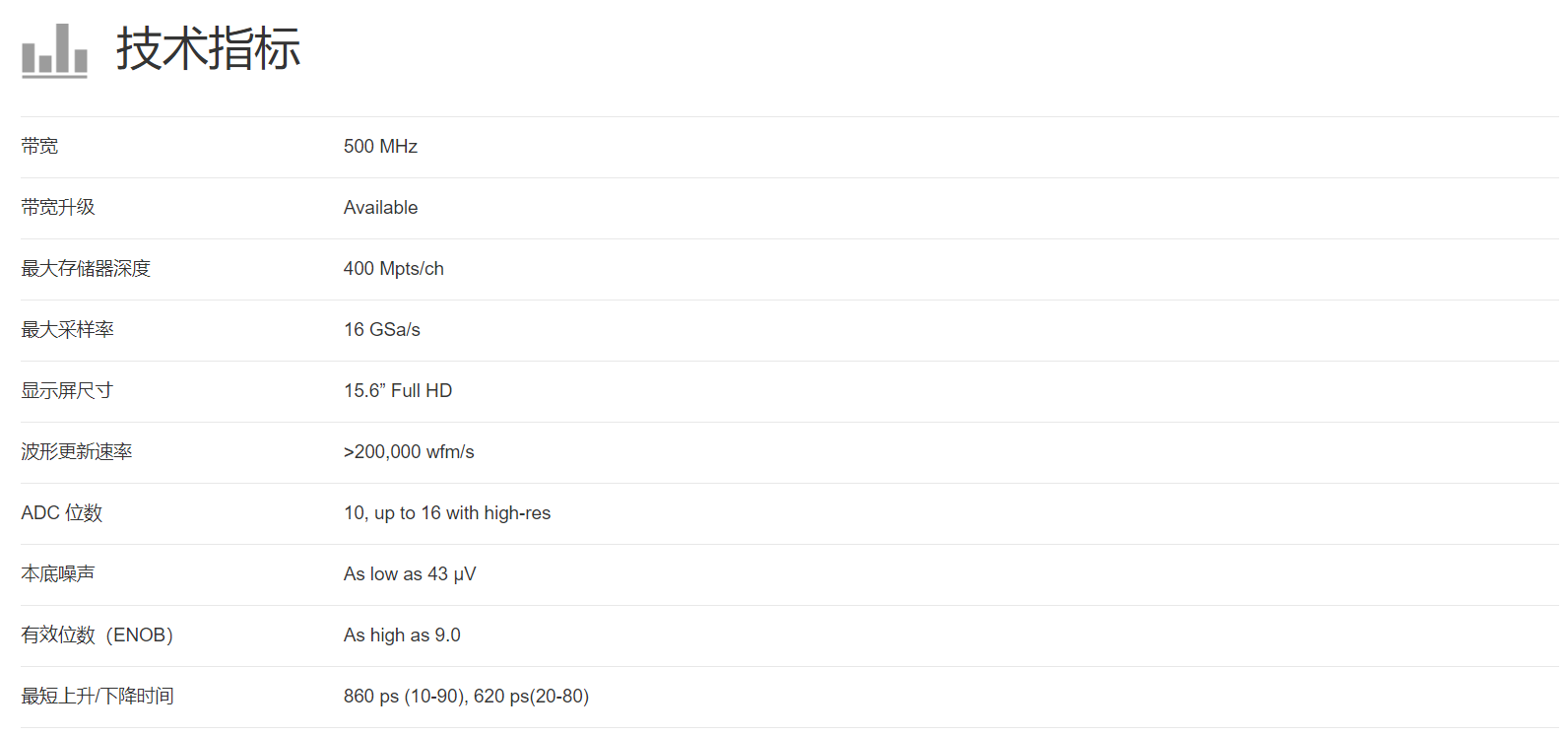Click the 500 MHz bandwidth value
Screen dimensions: 1568x735
click(x=380, y=147)
